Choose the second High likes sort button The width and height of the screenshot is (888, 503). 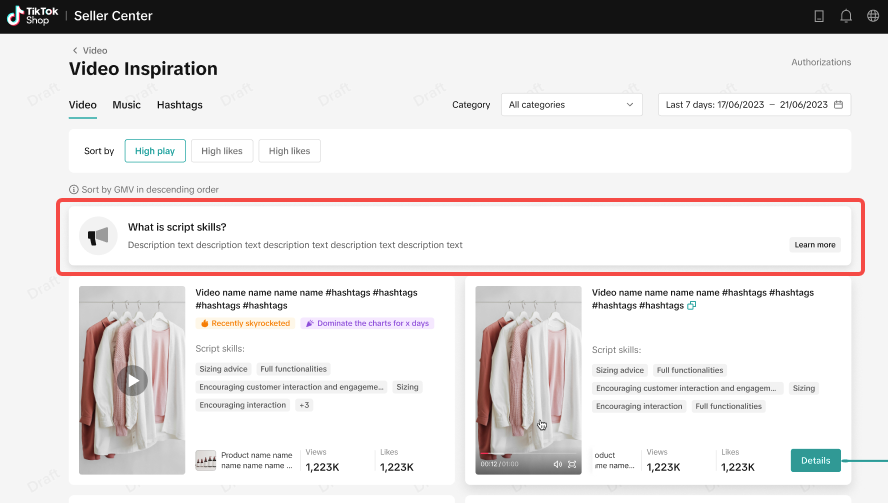tap(289, 151)
